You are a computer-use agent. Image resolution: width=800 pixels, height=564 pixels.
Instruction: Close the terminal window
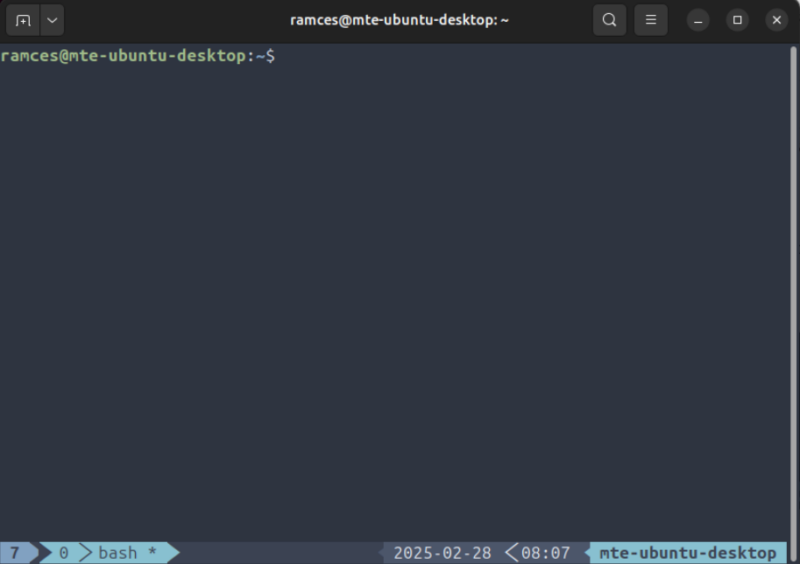coord(777,20)
